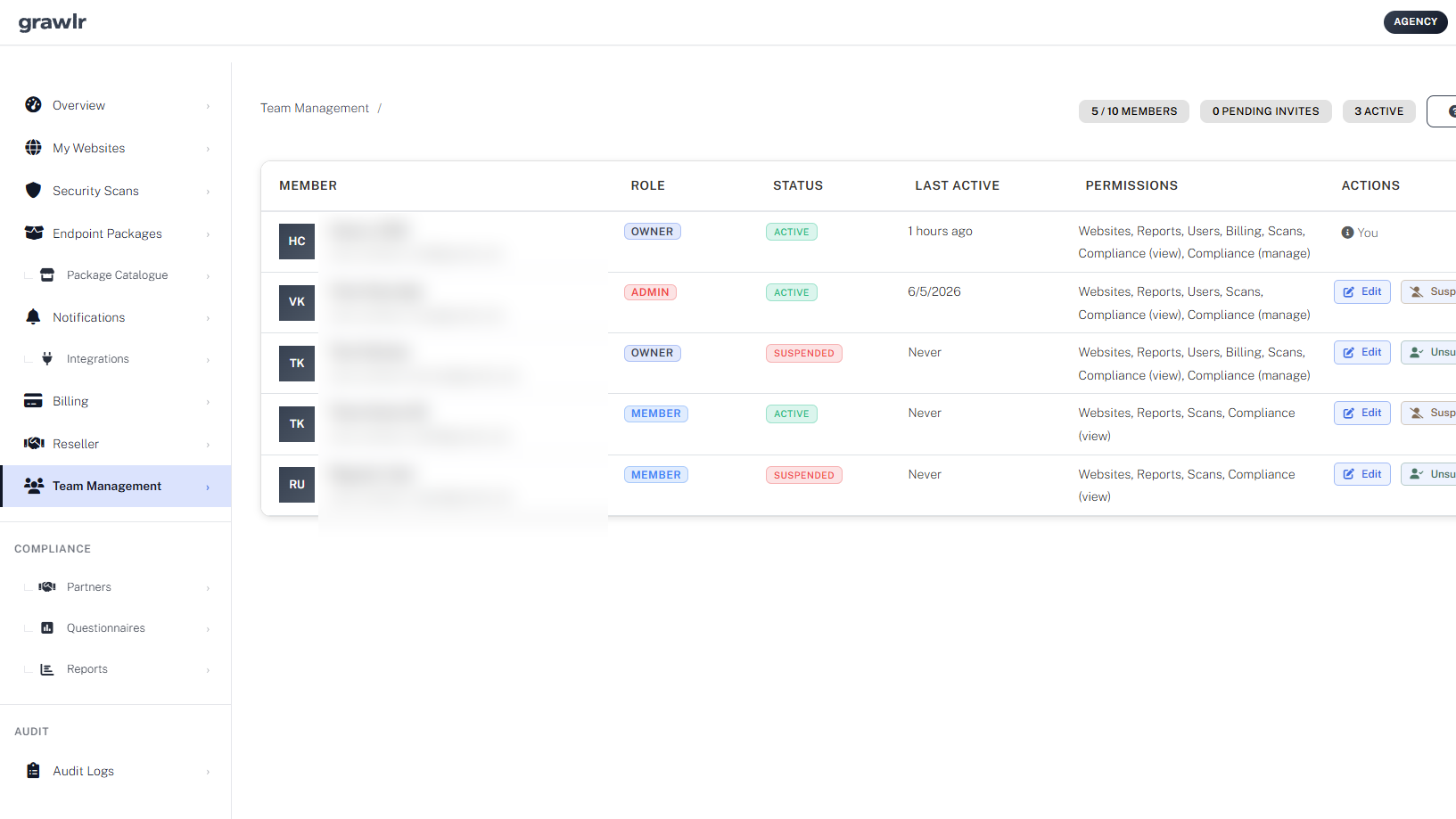The width and height of the screenshot is (1456, 819).
Task: Open the grawlr logo home link
Action: pyautogui.click(x=53, y=22)
